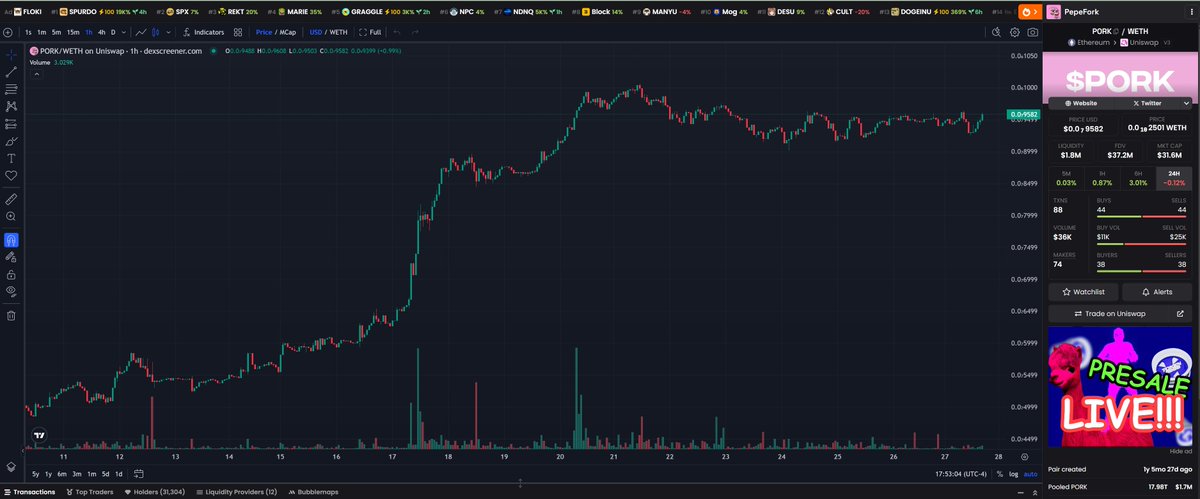Add PORK to Watchlist

[1083, 292]
